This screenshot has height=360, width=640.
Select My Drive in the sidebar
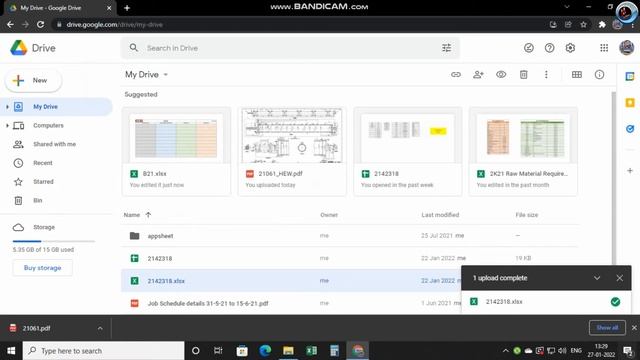[x=56, y=107]
